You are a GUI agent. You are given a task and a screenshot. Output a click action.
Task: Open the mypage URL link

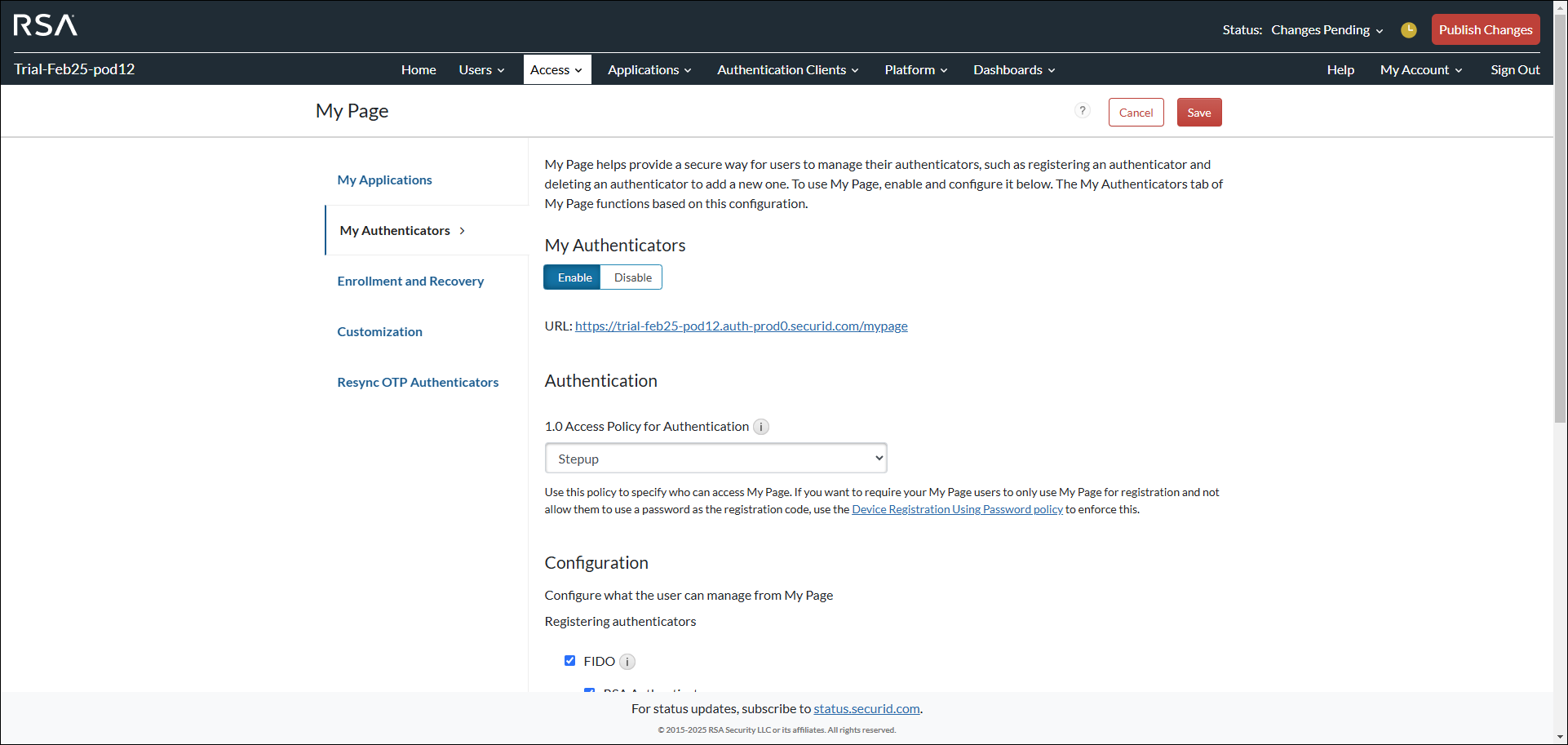(x=741, y=326)
